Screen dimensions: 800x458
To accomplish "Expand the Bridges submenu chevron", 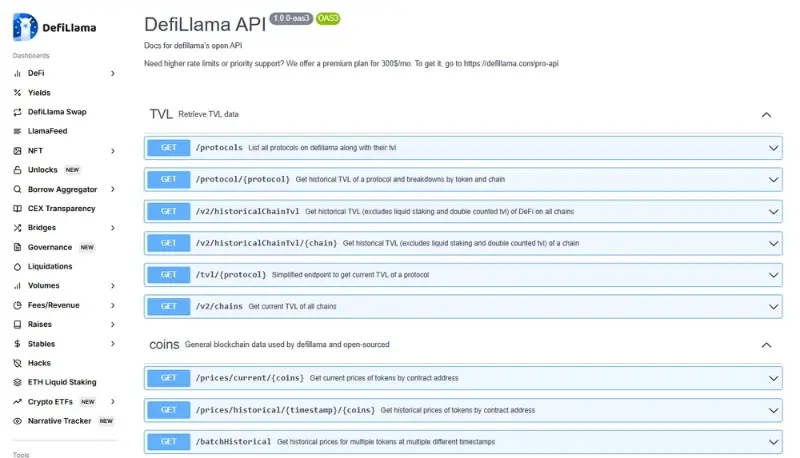I will (x=113, y=228).
